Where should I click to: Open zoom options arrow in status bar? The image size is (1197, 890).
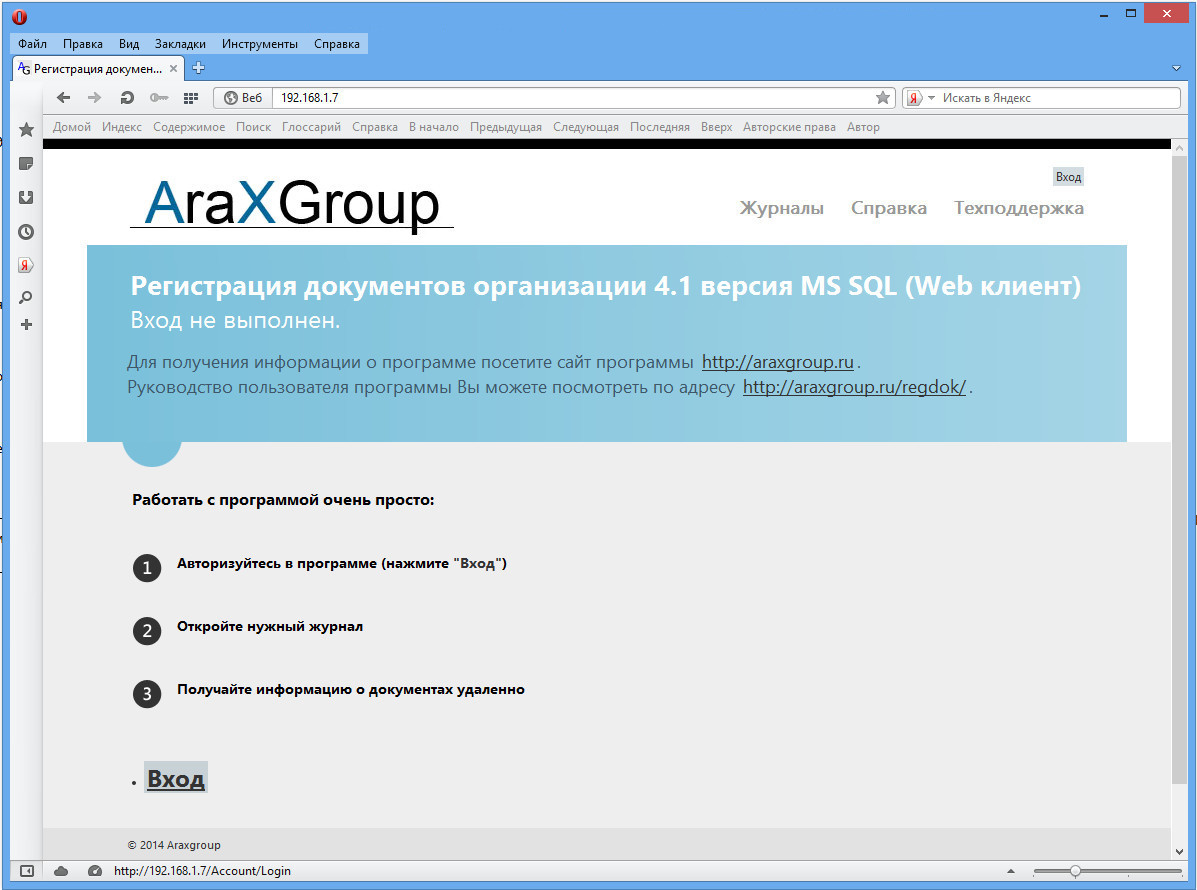1011,871
